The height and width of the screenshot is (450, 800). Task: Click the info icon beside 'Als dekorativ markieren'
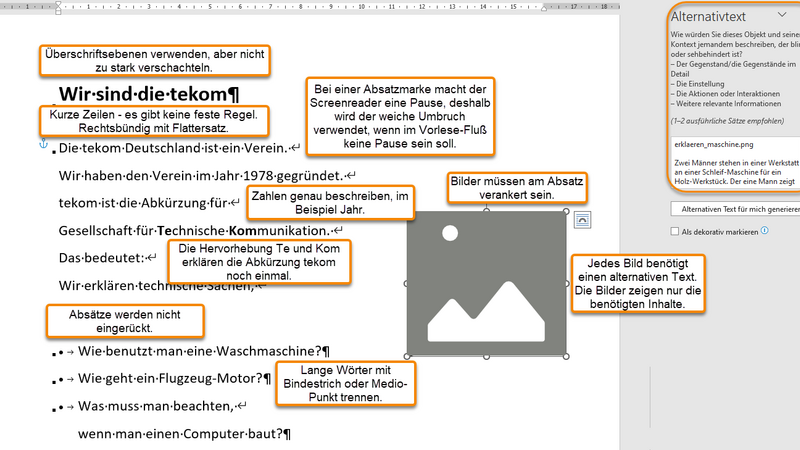(764, 231)
